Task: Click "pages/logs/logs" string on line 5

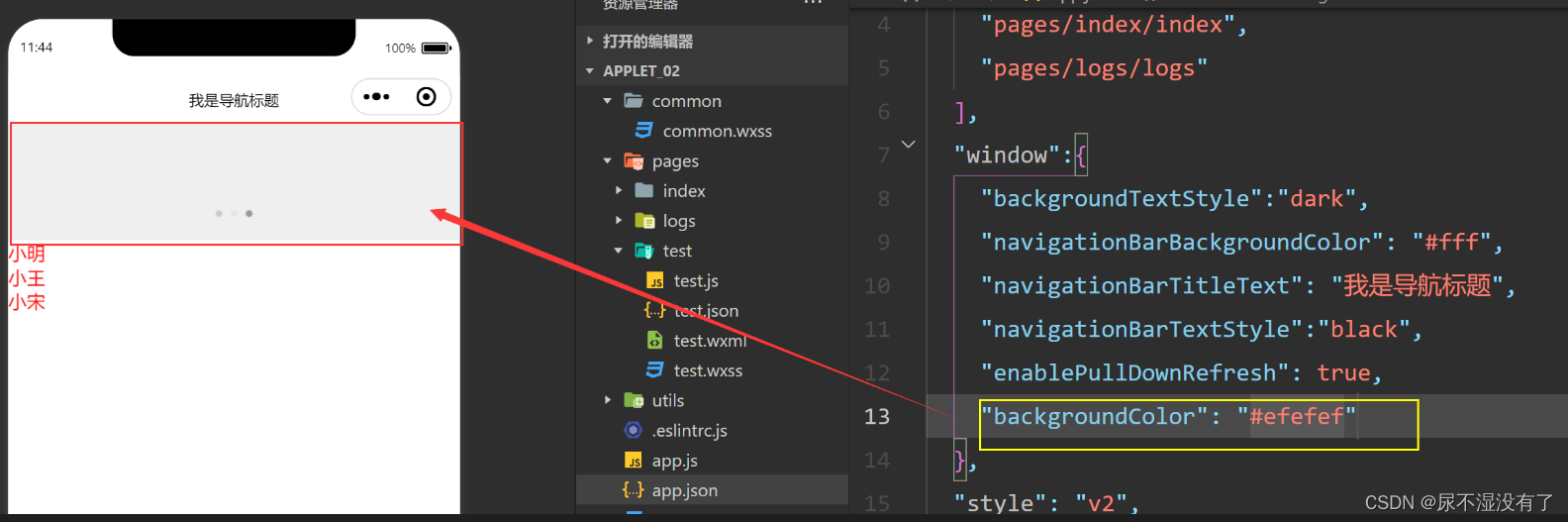Action: 1094,68
